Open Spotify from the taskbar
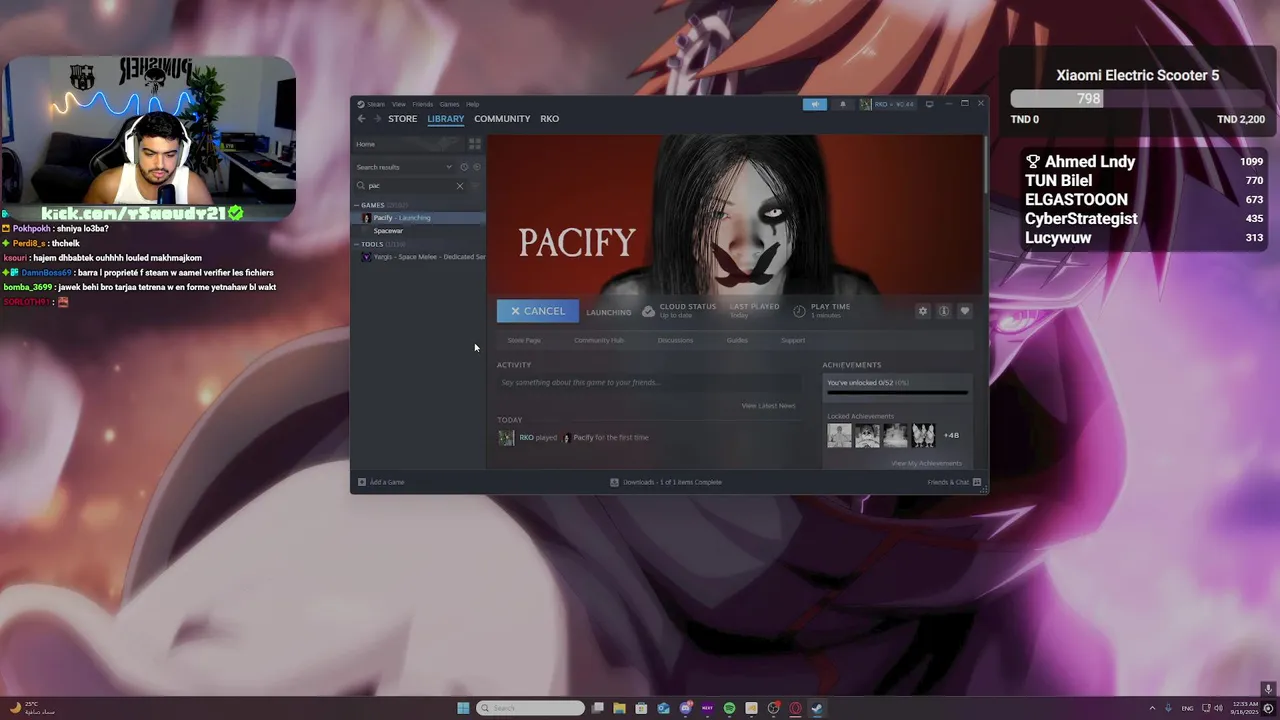The image size is (1280, 720). pos(729,708)
